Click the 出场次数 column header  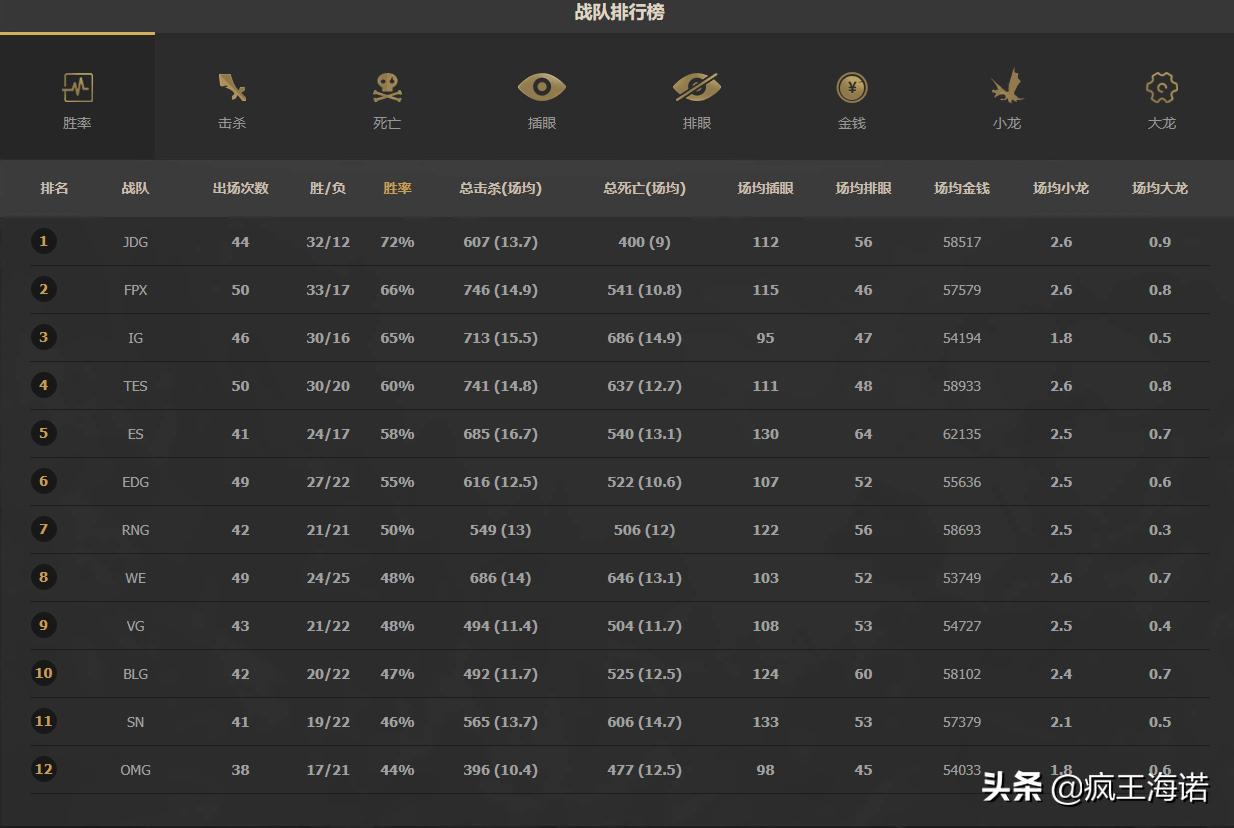(240, 188)
